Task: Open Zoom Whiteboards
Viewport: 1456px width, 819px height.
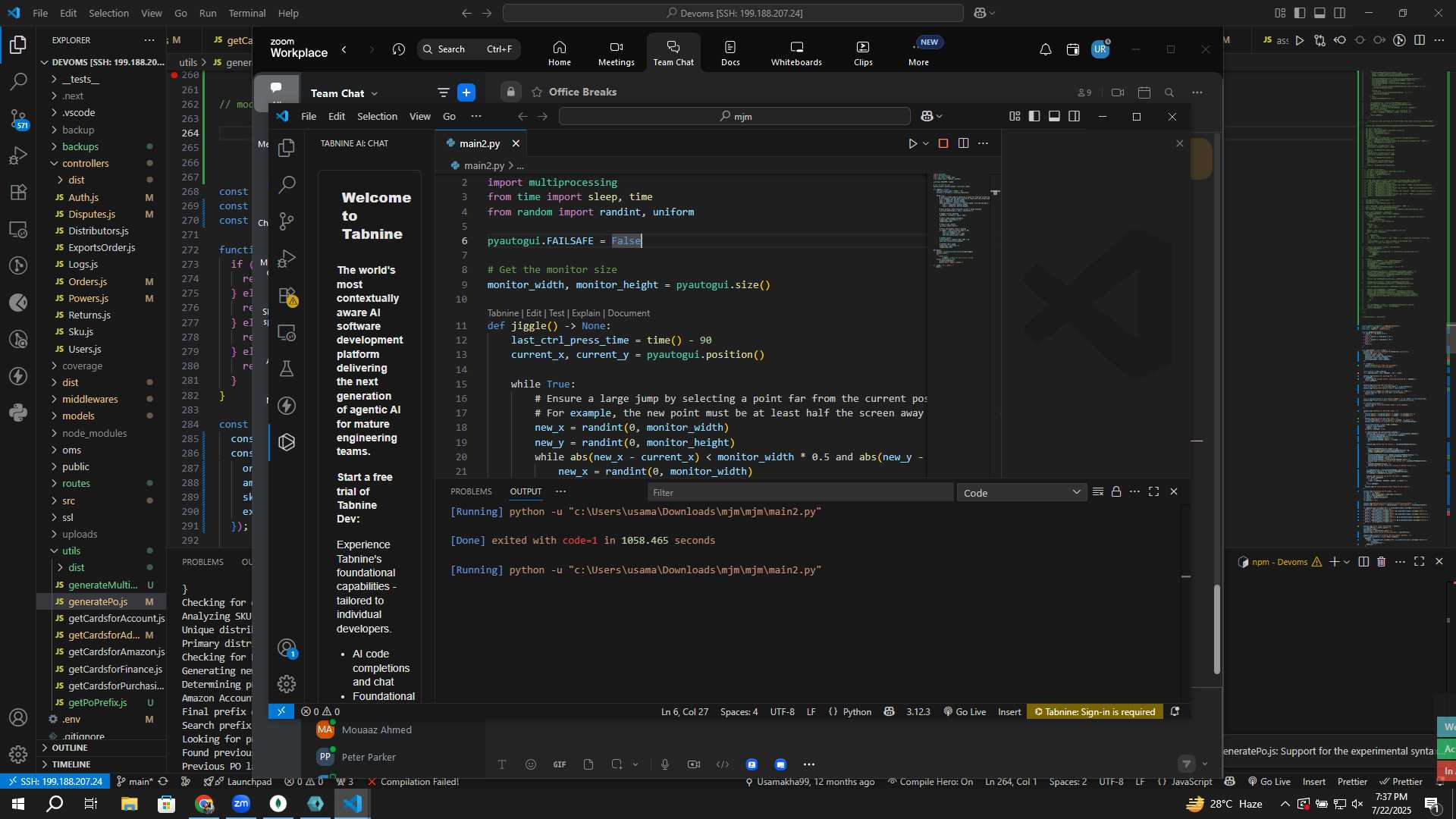Action: (x=796, y=53)
